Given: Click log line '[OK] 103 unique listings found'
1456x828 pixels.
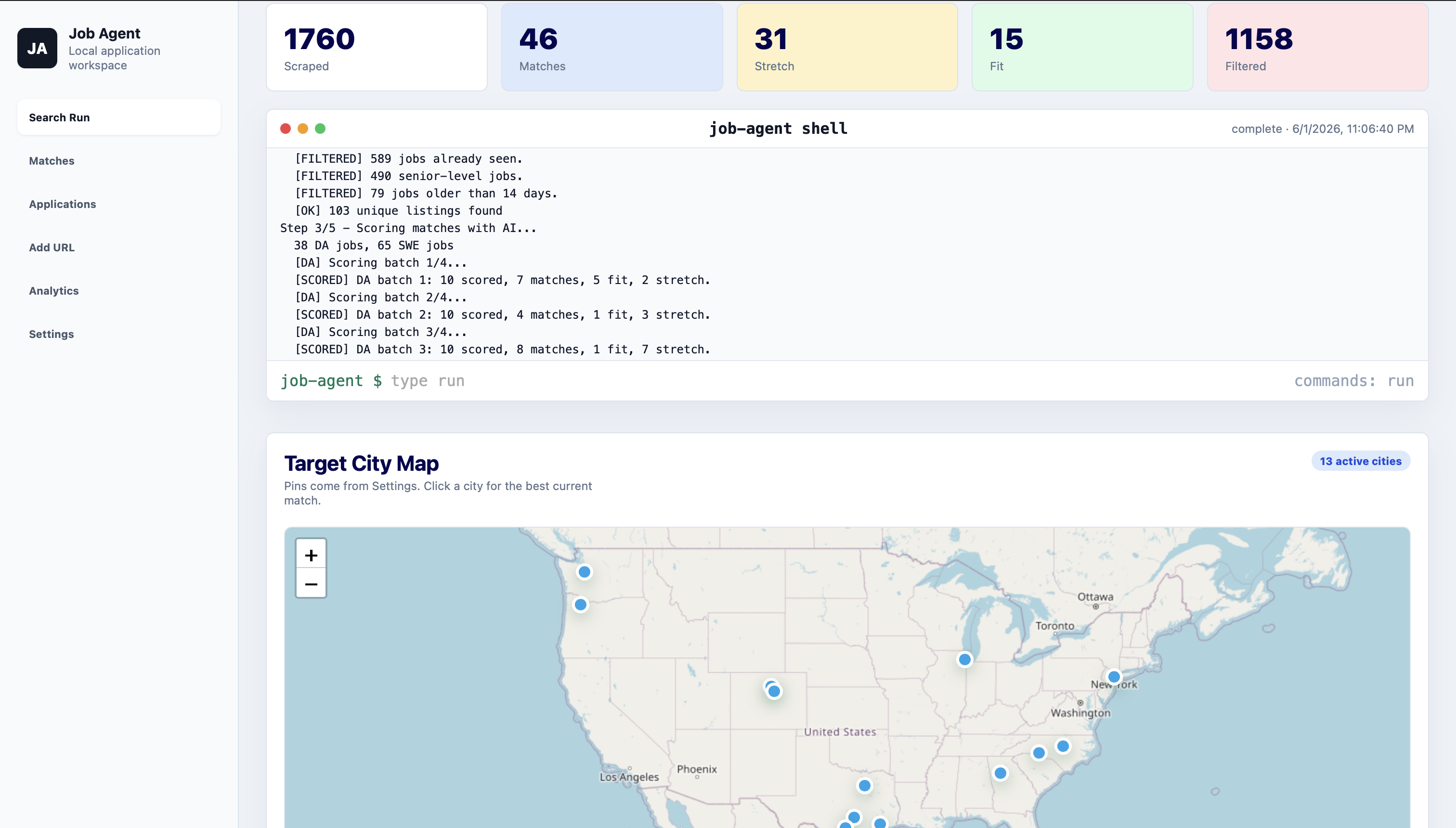Looking at the screenshot, I should pos(398,211).
